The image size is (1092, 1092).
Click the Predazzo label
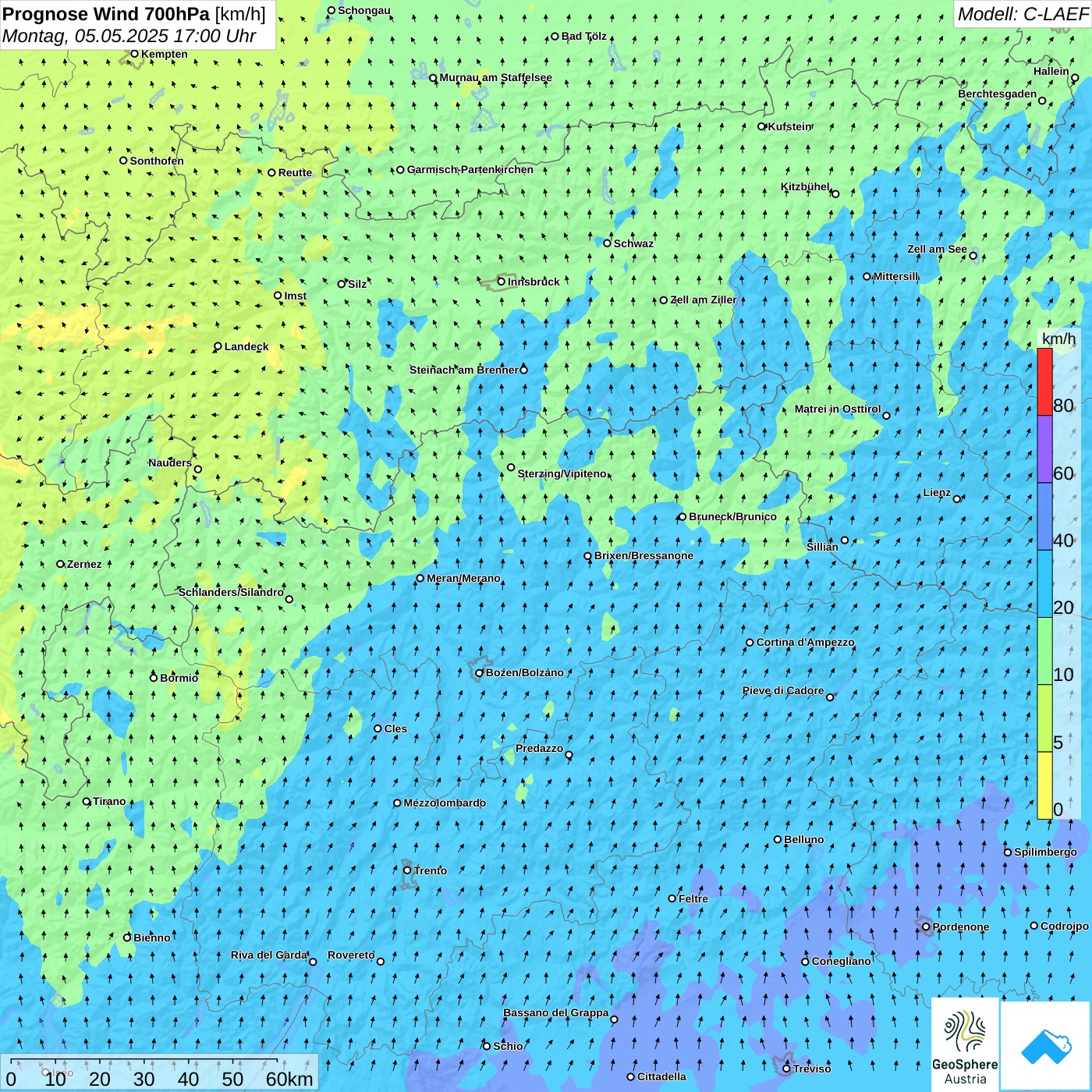539,748
